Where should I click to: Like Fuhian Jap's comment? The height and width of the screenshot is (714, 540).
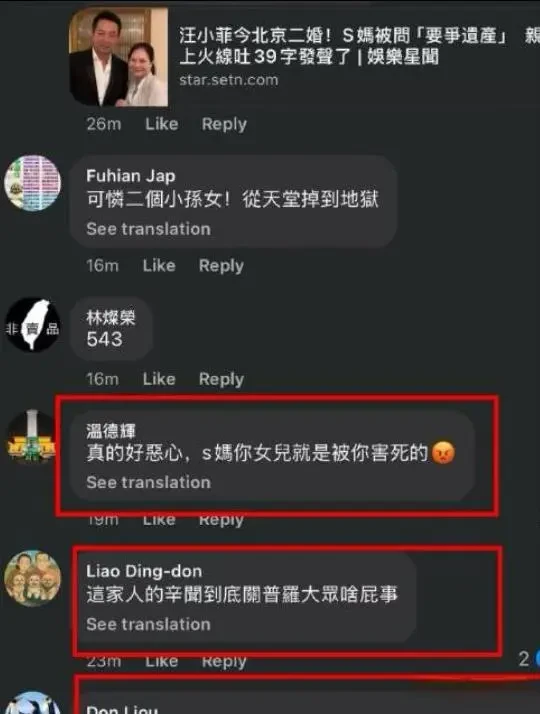[x=159, y=265]
